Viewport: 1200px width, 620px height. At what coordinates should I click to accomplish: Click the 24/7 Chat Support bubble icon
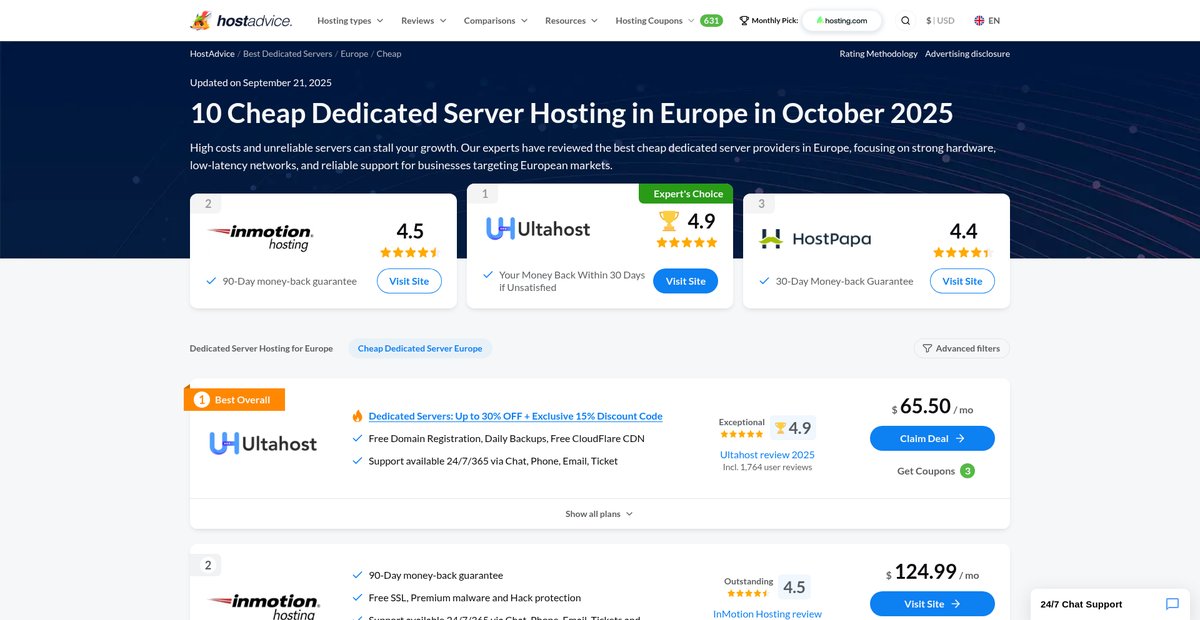click(x=1172, y=604)
